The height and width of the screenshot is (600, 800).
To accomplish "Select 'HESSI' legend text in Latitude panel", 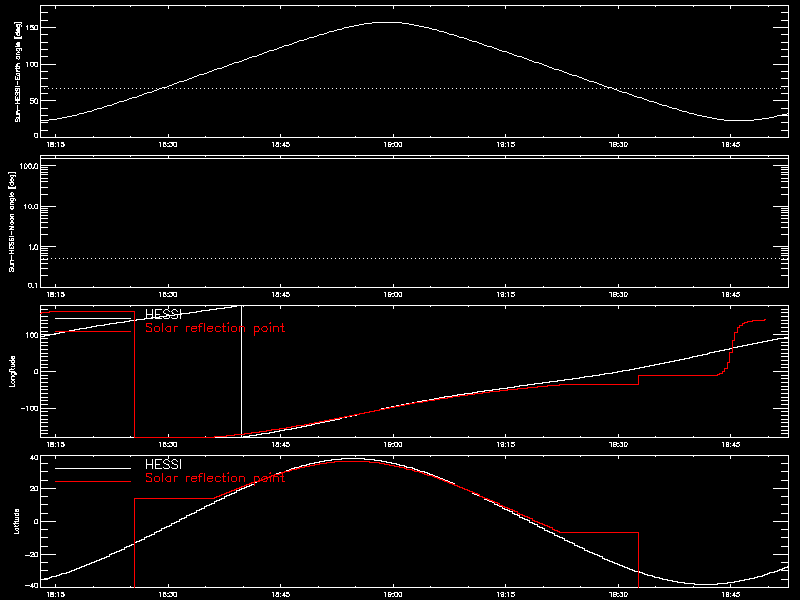I will pyautogui.click(x=163, y=465).
